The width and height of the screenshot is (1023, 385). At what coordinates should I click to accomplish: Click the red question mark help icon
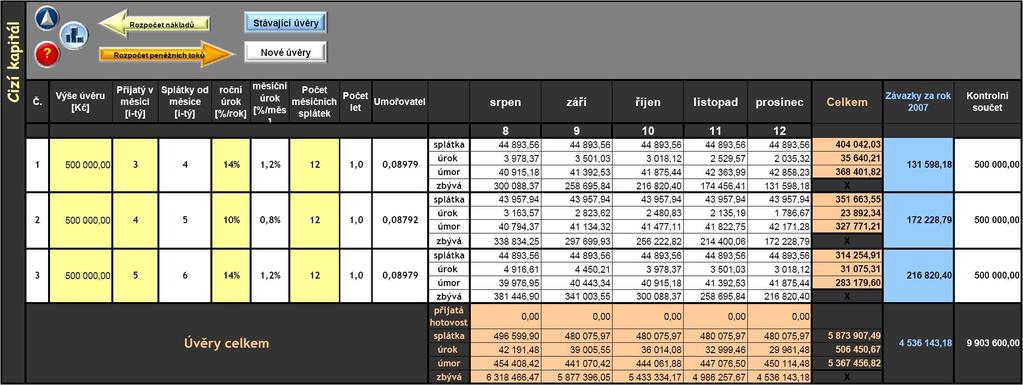click(47, 55)
